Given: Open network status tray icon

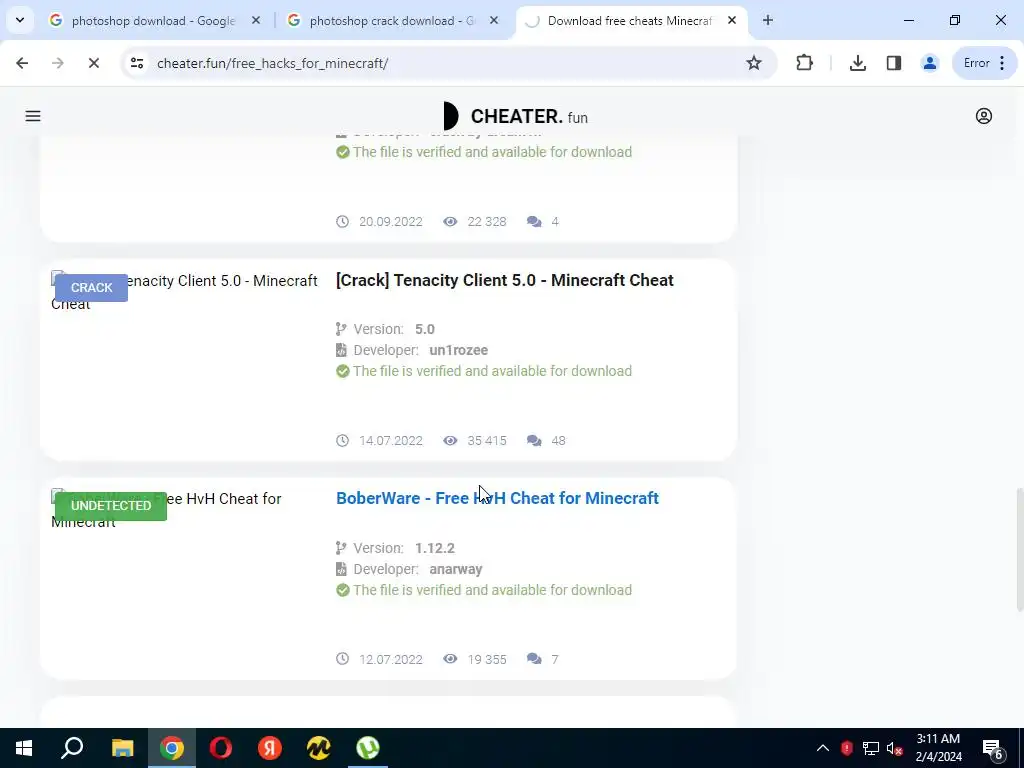Looking at the screenshot, I should pyautogui.click(x=870, y=748).
